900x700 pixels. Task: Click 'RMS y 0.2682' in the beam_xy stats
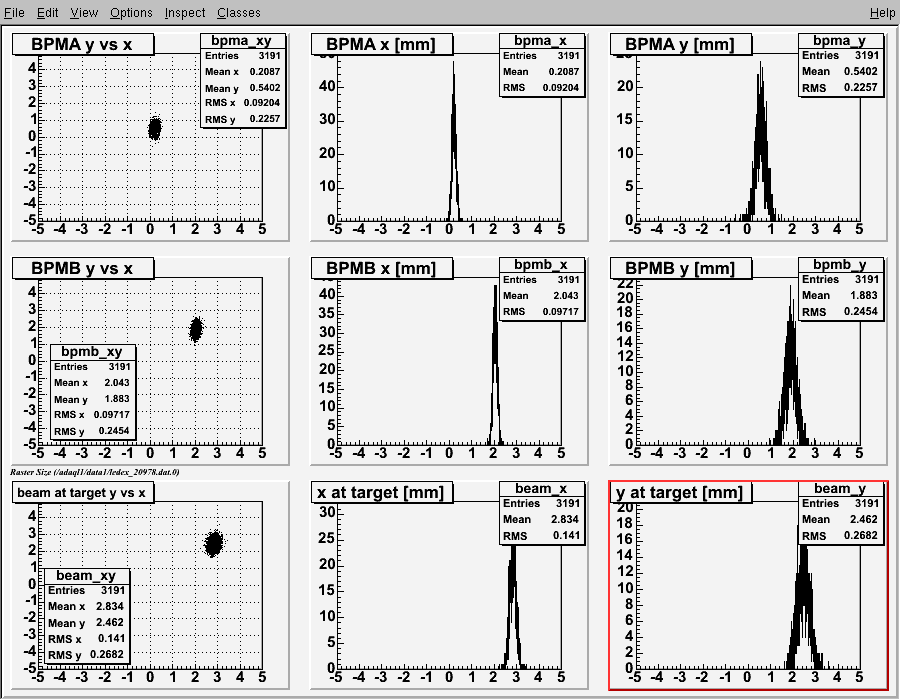point(86,655)
